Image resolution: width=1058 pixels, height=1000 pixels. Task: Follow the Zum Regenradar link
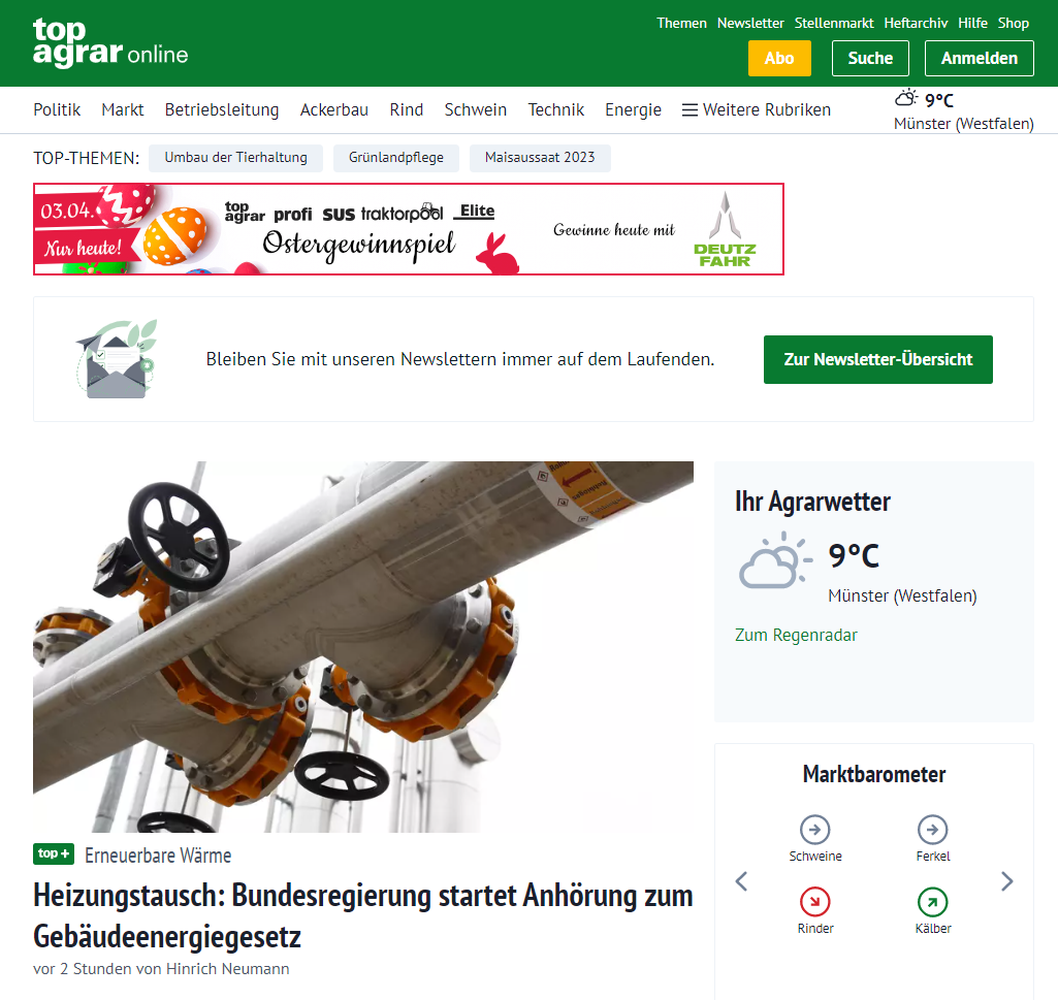pyautogui.click(x=796, y=635)
